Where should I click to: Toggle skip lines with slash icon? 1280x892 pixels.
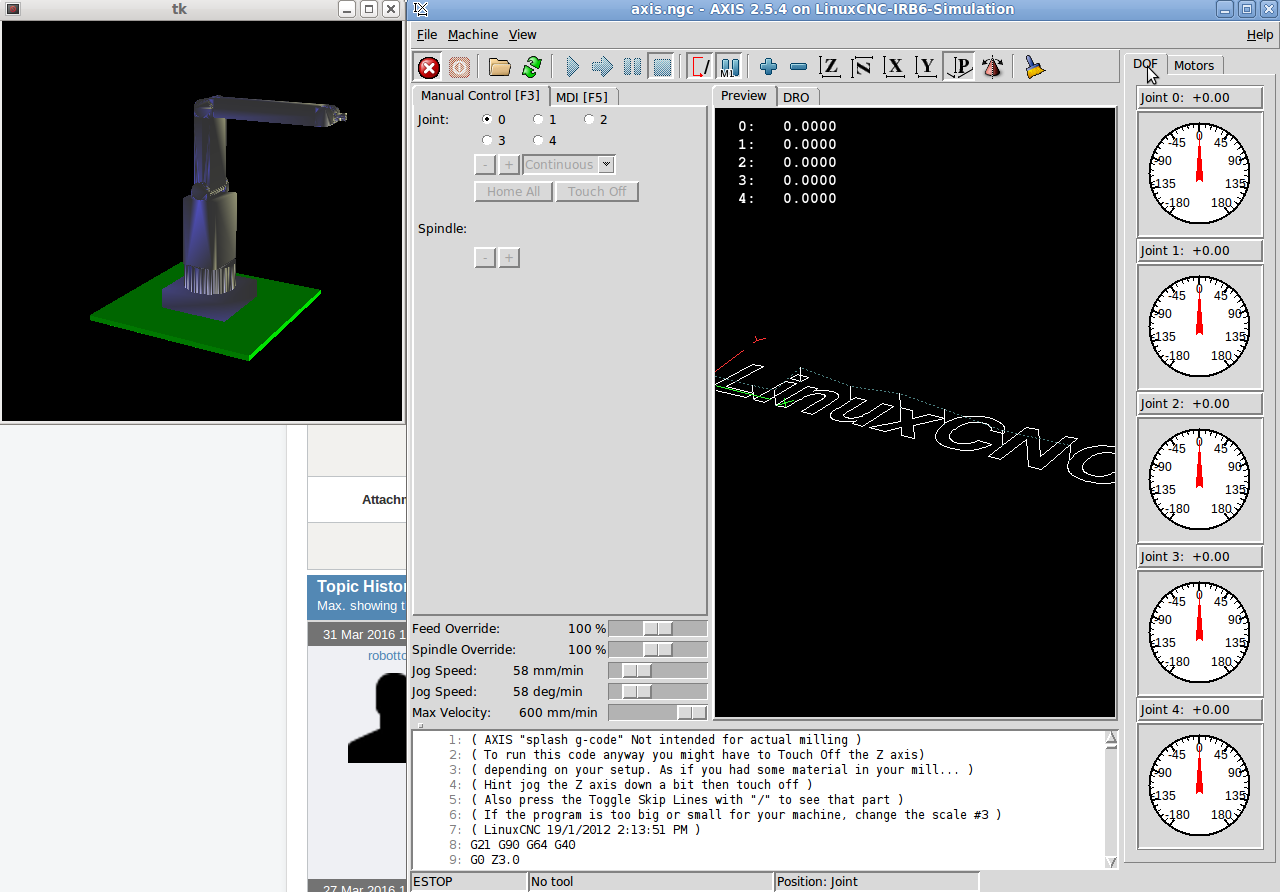[701, 67]
